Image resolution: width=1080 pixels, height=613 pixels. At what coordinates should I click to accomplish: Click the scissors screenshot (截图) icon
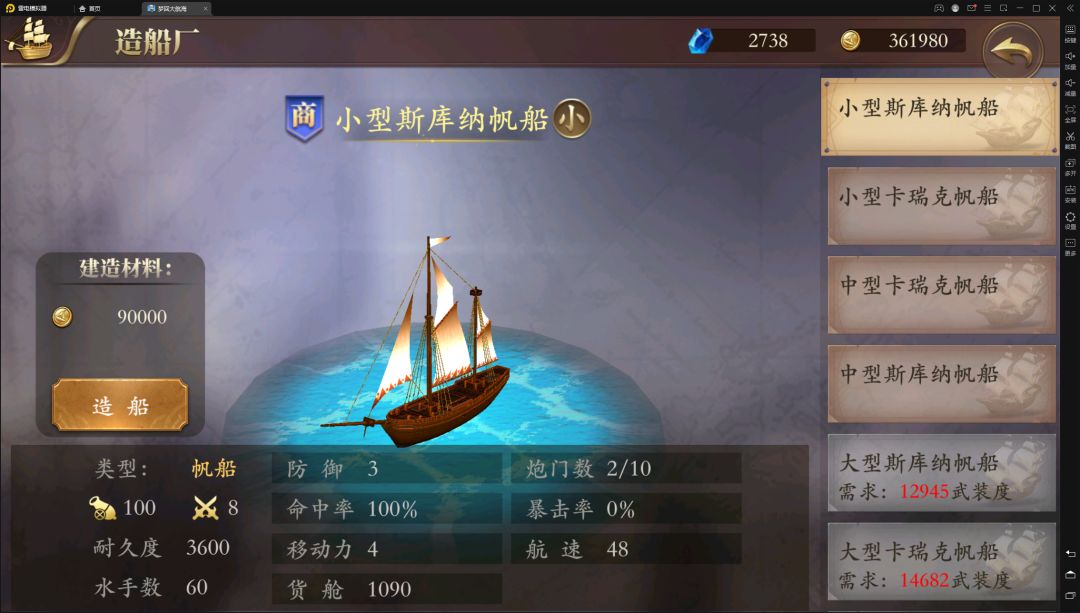tap(1070, 138)
